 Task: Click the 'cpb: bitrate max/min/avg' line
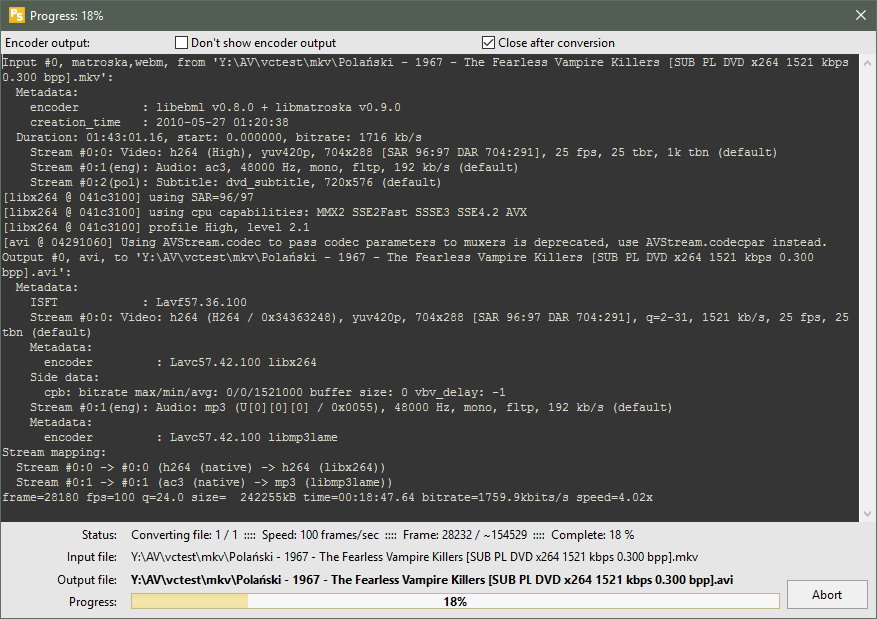(x=275, y=393)
